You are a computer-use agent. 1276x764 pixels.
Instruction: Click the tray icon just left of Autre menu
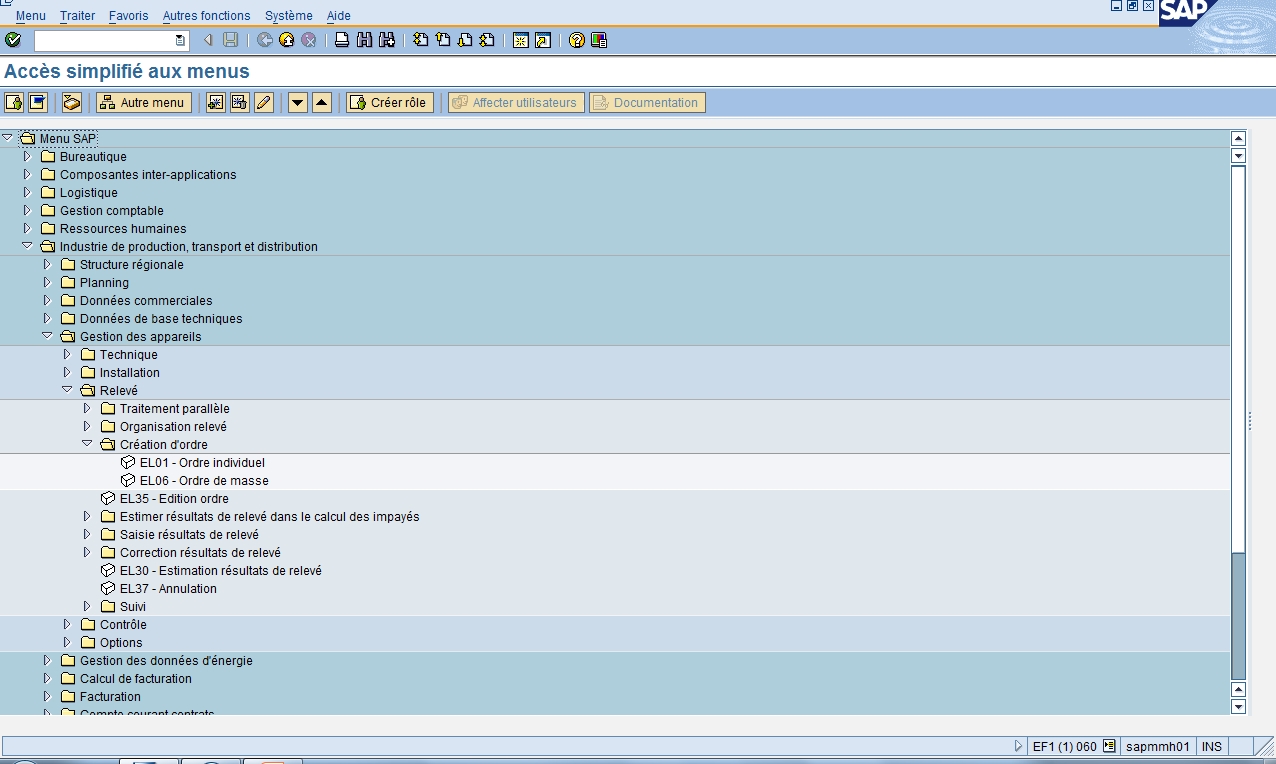[x=72, y=102]
